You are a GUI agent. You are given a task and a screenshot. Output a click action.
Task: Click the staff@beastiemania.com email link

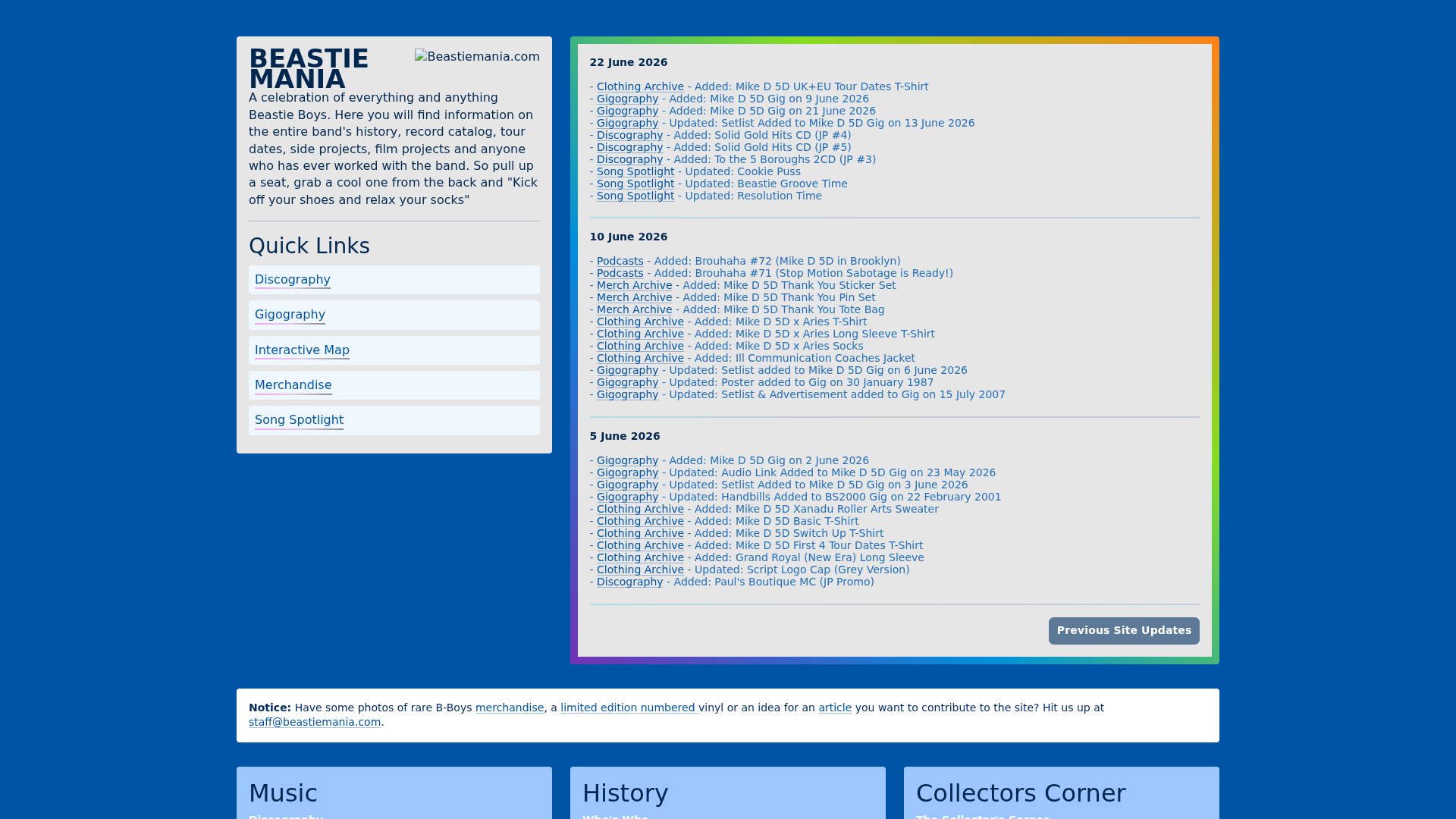[315, 723]
